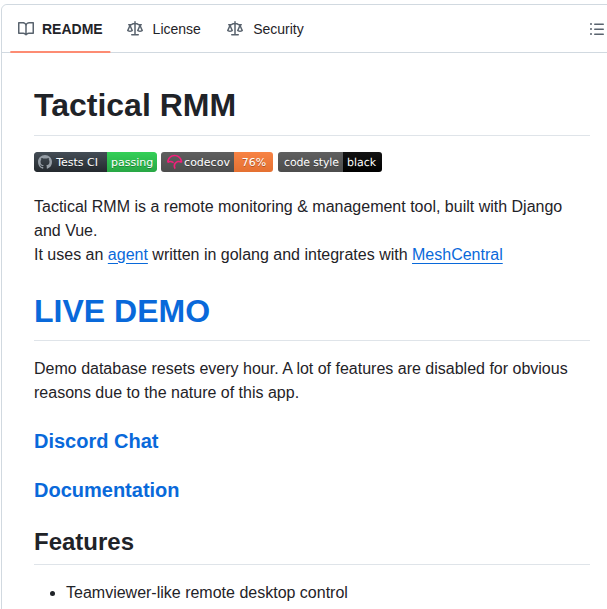Screen dimensions: 607x609
Task: Click 'Teamviewer-like remote desktop control' item
Action: (x=207, y=593)
